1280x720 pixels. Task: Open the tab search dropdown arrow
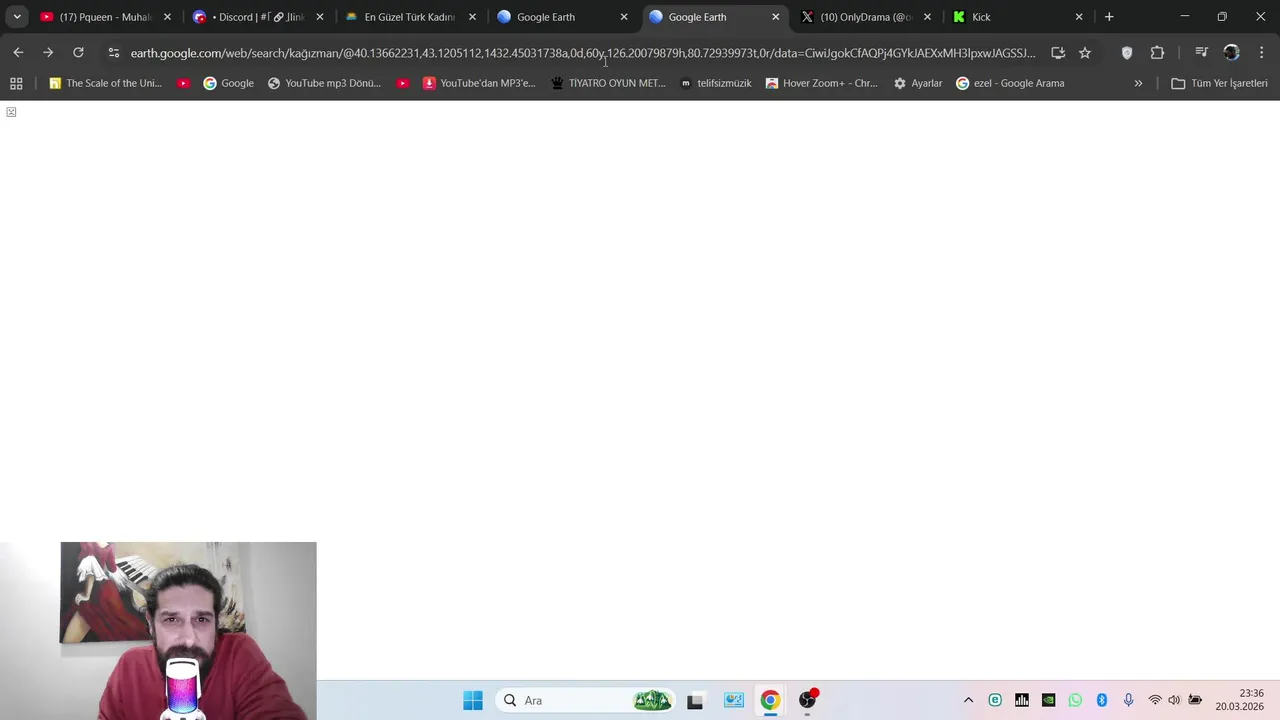(x=17, y=17)
